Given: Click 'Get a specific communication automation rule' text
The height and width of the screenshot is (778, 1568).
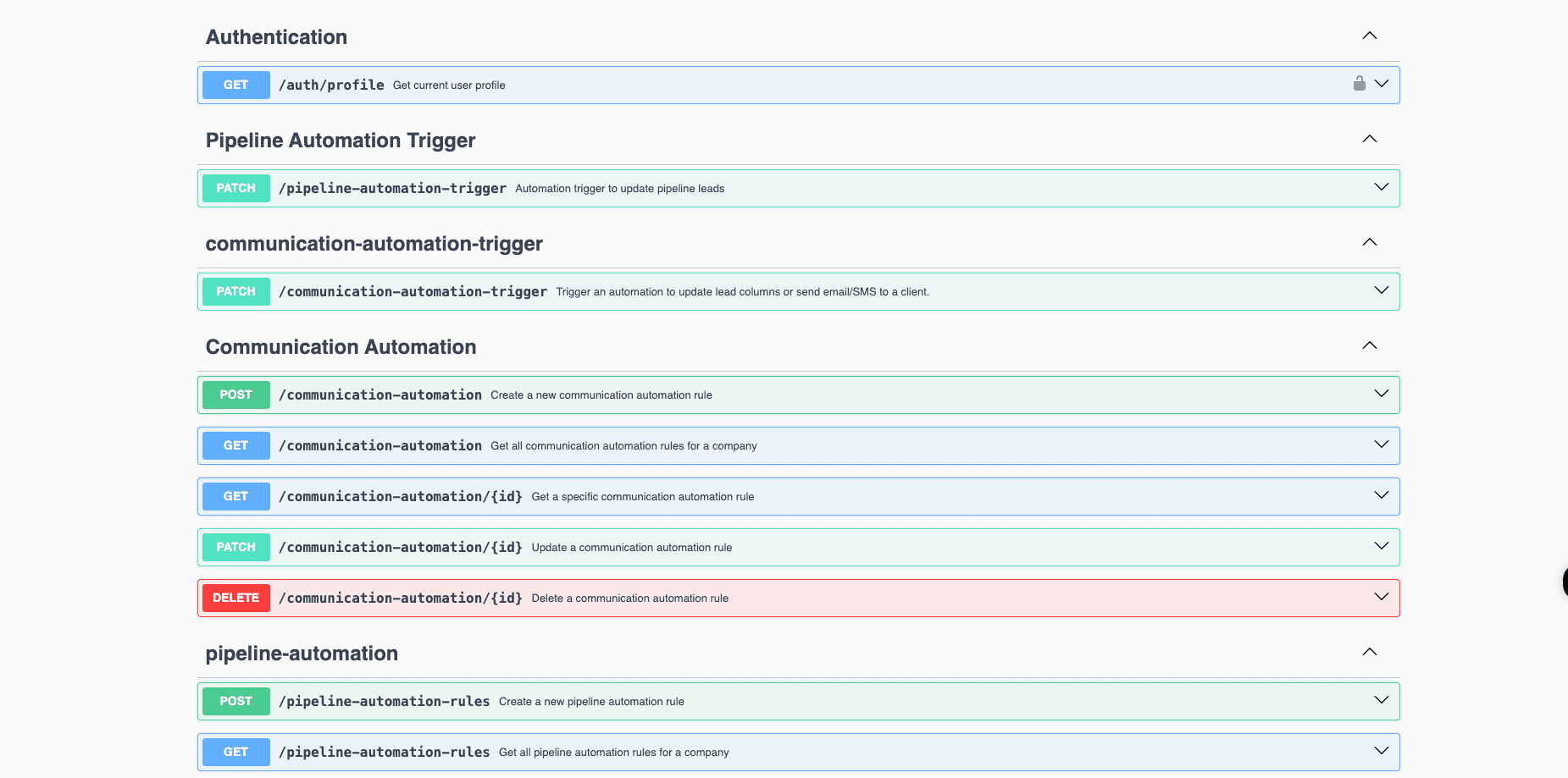Looking at the screenshot, I should click(x=643, y=497).
